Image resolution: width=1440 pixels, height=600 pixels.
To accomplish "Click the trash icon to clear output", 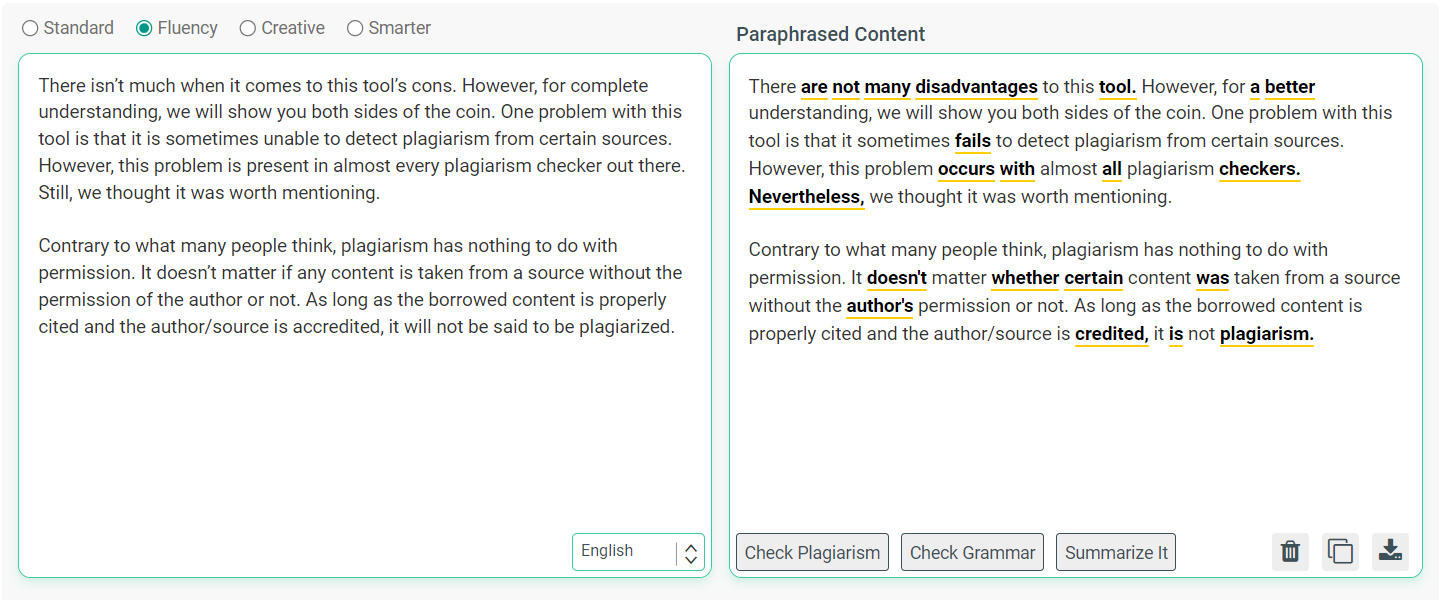I will [x=1290, y=552].
